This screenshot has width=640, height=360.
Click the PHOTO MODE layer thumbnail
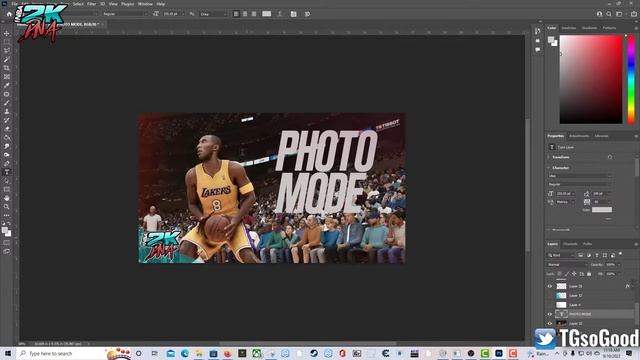click(562, 314)
